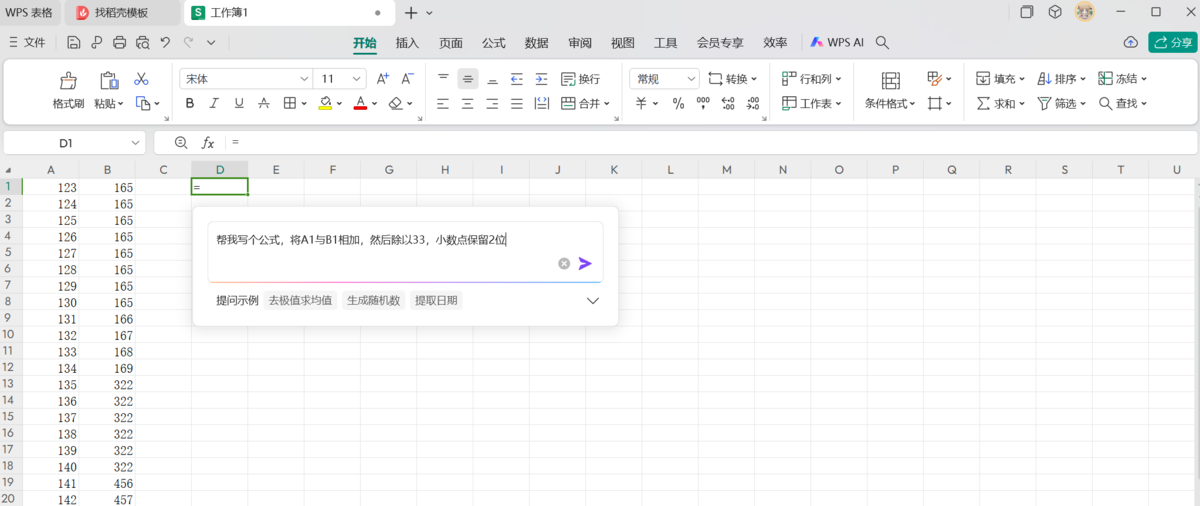The image size is (1200, 506).
Task: Toggle italic formatting
Action: click(x=214, y=103)
